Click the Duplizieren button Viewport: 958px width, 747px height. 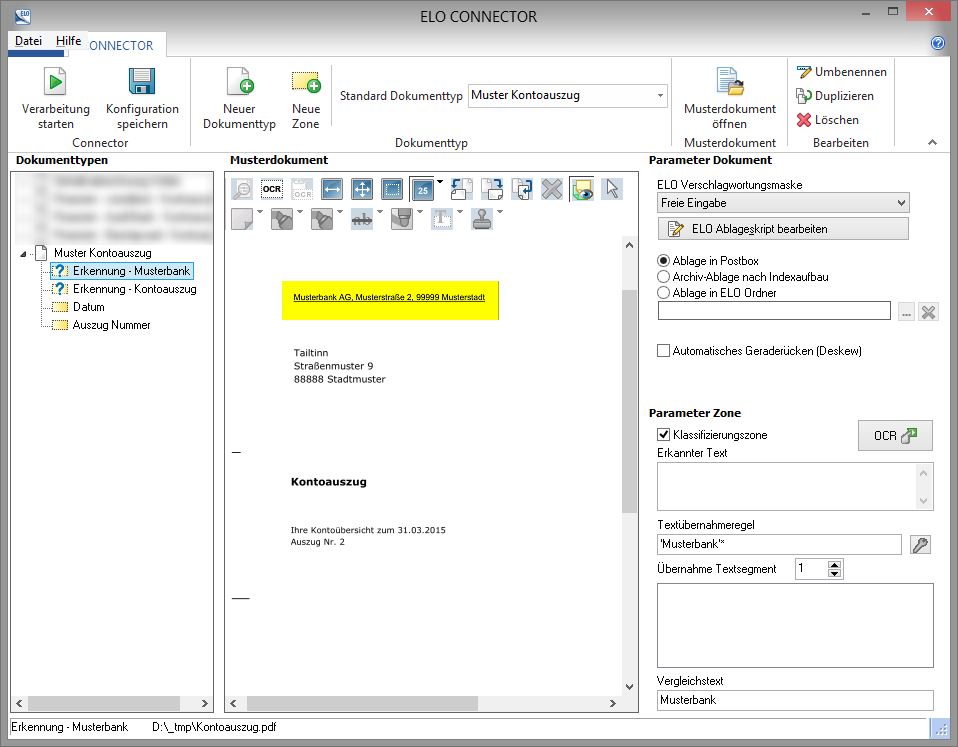[x=835, y=95]
